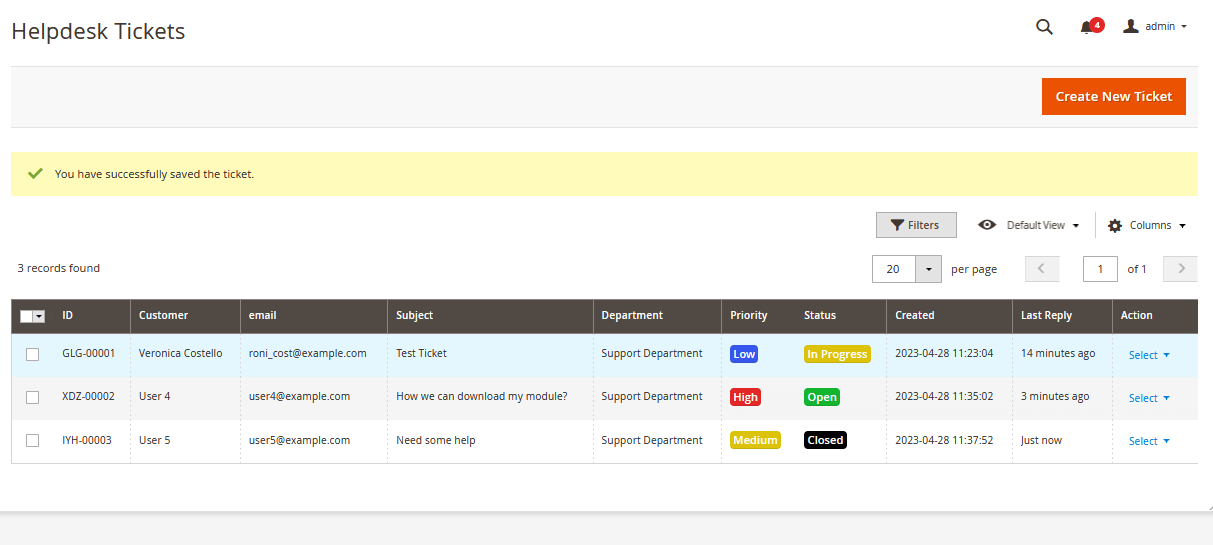Go to the next page arrow
This screenshot has height=545, width=1213.
[1181, 269]
